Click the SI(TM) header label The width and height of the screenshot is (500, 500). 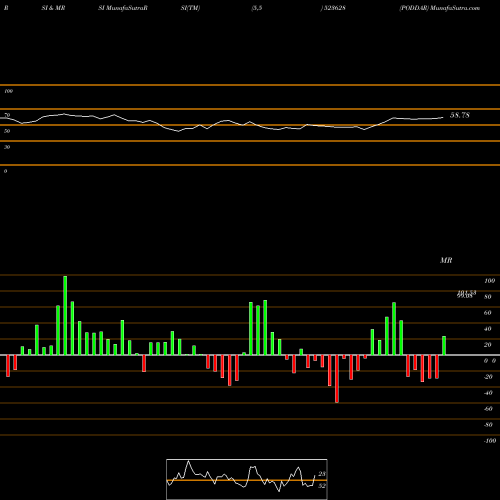190,8
